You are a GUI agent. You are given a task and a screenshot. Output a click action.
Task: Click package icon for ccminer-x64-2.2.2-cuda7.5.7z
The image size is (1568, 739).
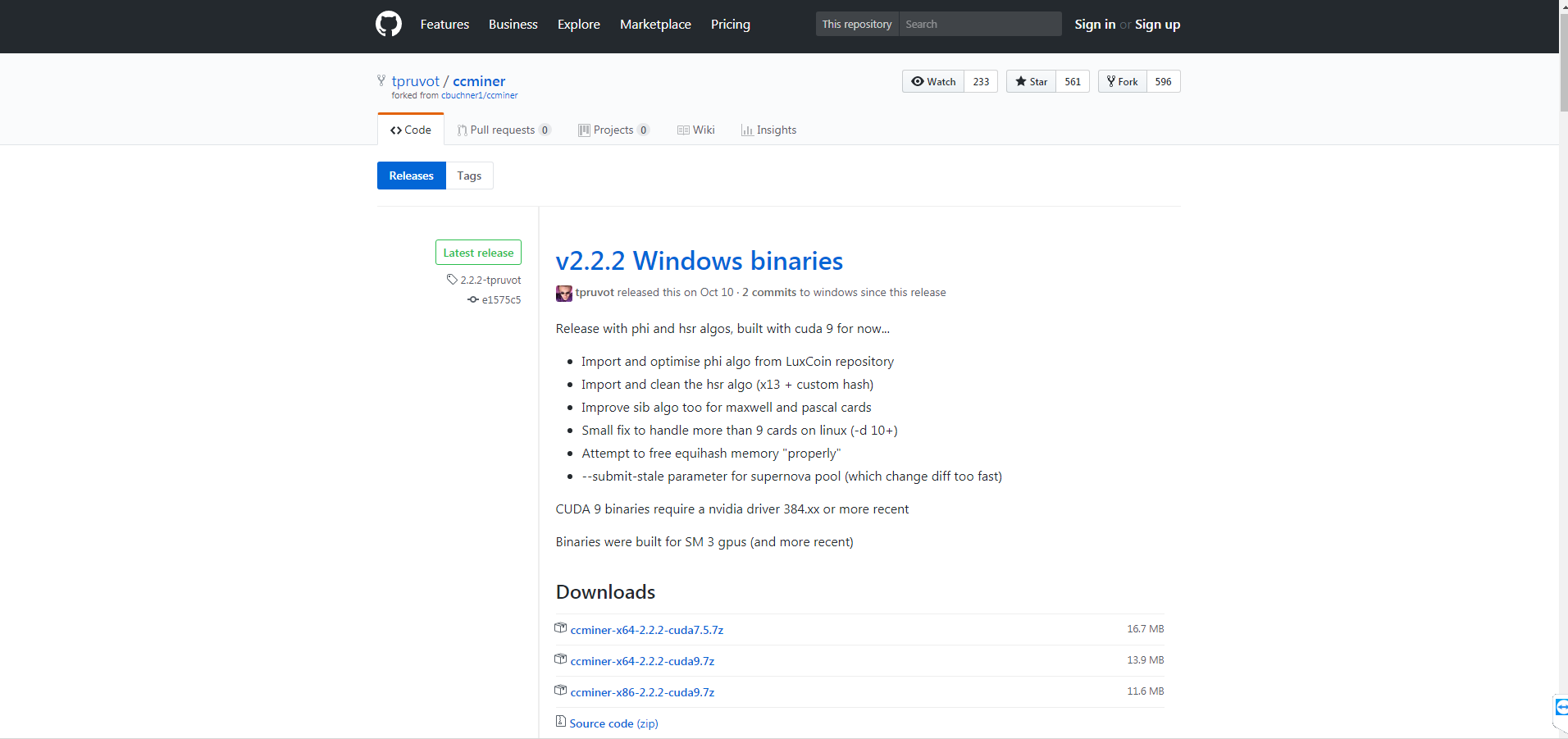(x=561, y=628)
